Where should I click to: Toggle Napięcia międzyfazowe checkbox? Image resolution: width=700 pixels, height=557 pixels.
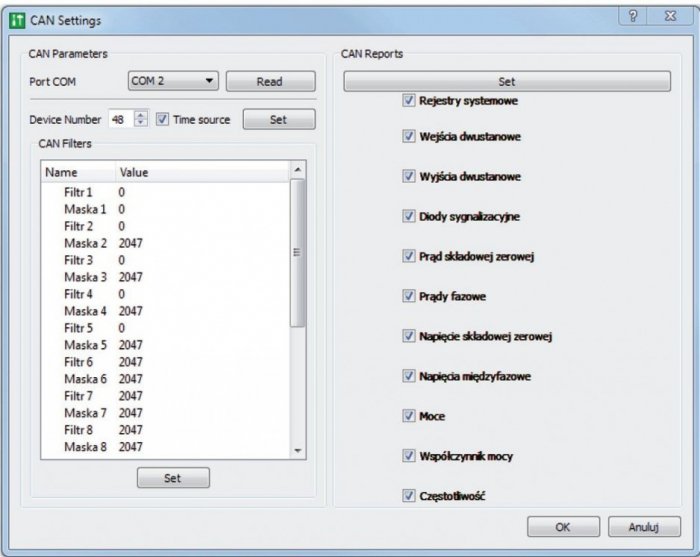(x=408, y=376)
